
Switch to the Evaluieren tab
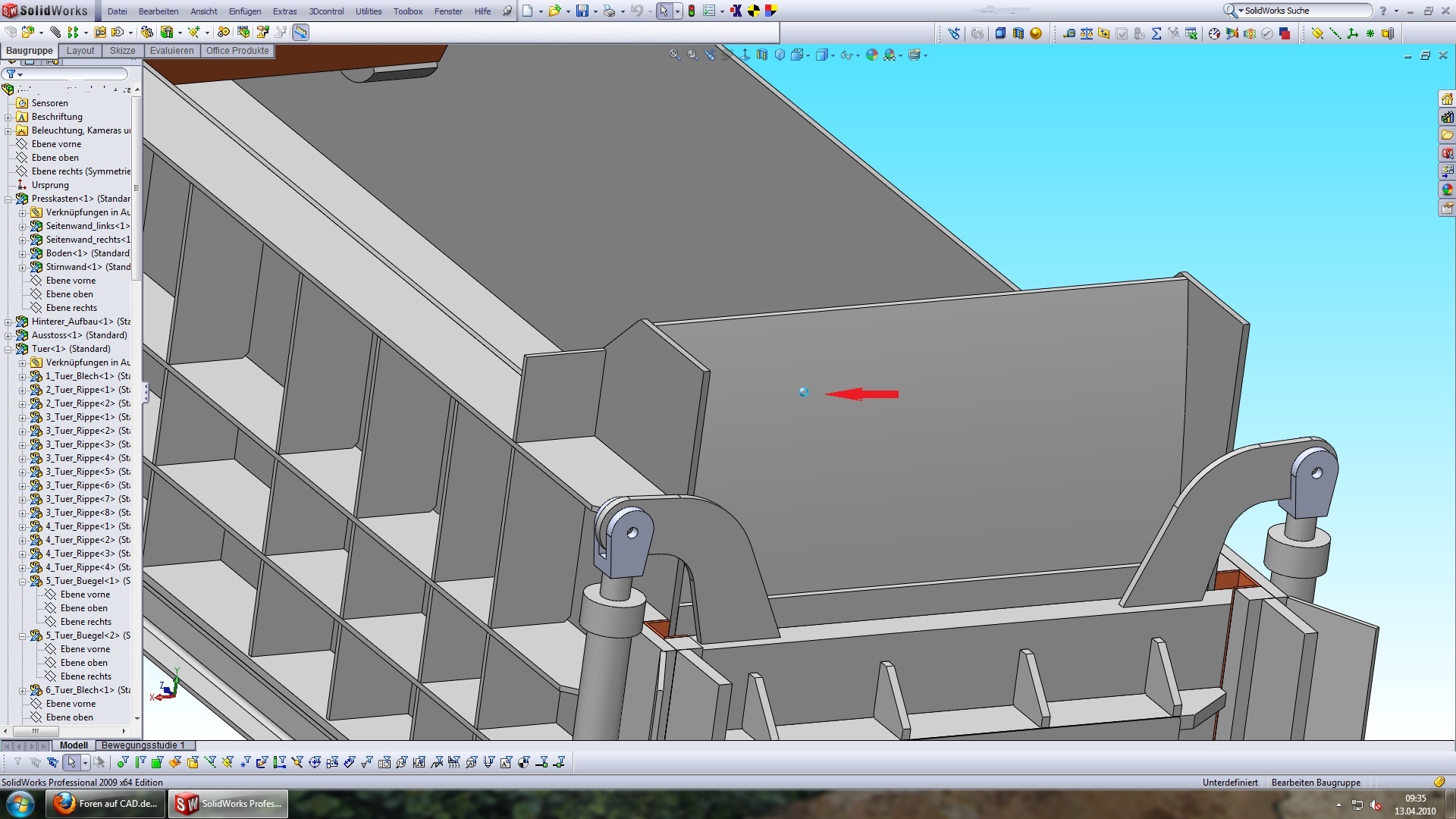[x=171, y=51]
